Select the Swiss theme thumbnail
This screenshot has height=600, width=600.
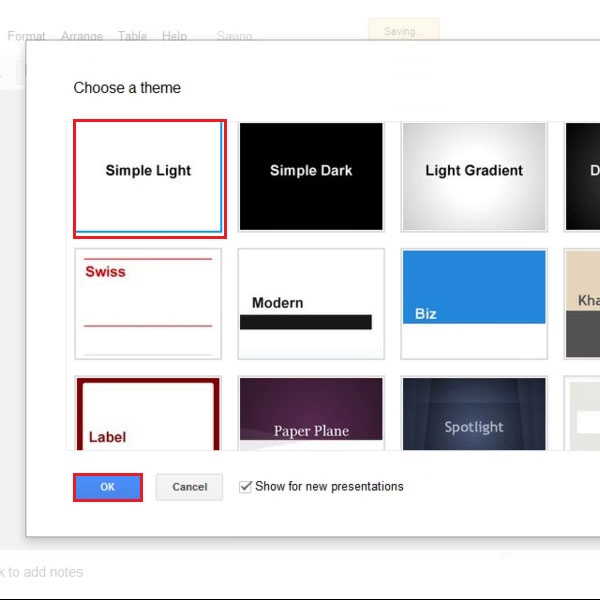148,304
